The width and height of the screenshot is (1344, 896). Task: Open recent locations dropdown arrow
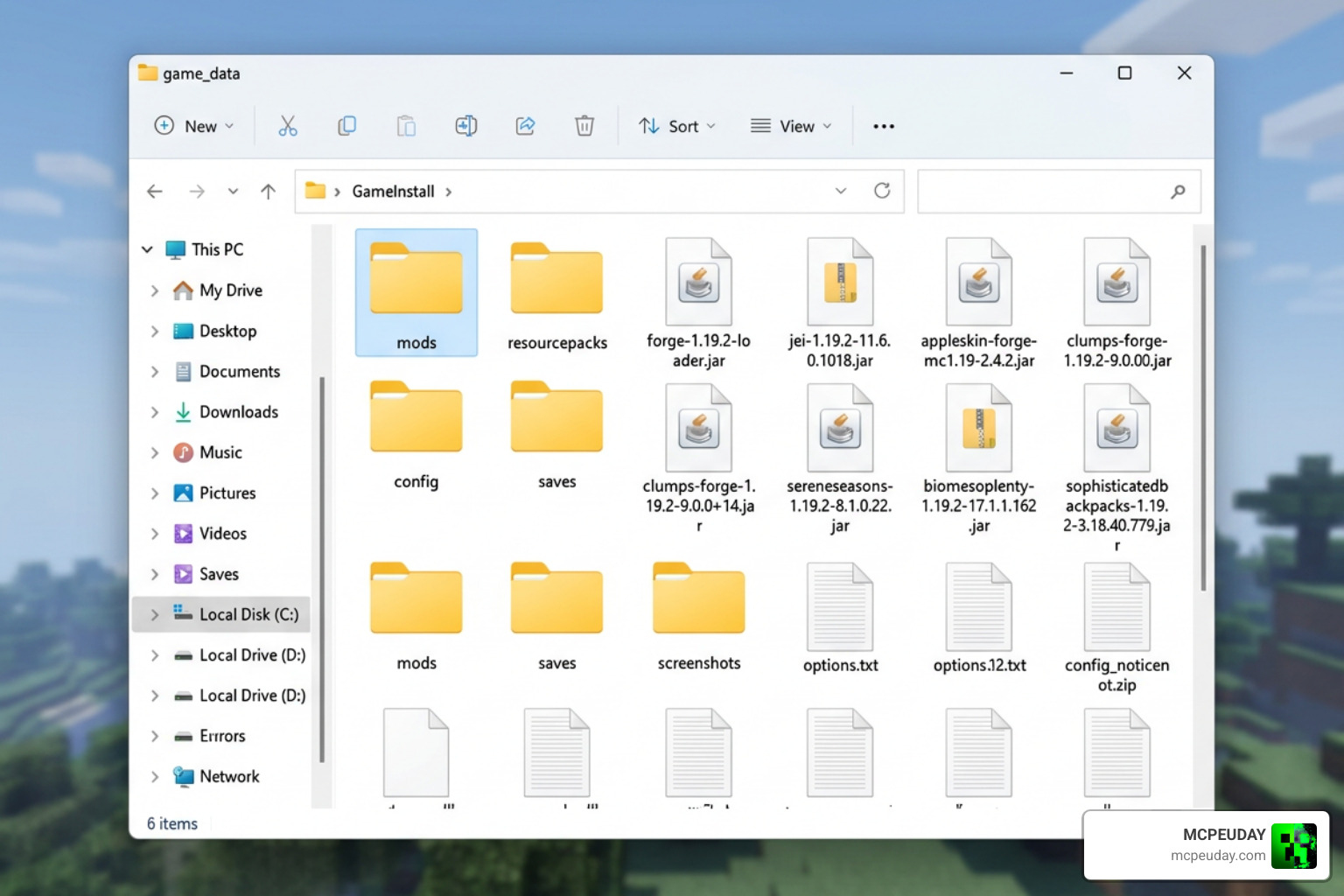233,191
